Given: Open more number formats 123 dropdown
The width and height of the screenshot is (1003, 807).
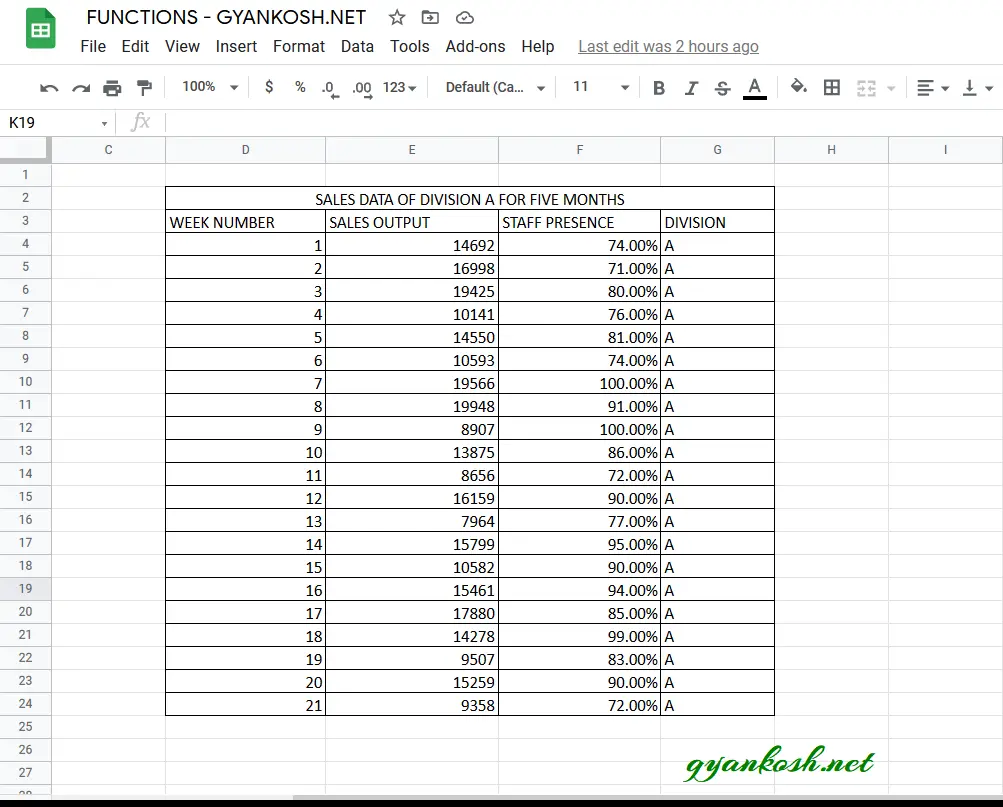Looking at the screenshot, I should (399, 87).
